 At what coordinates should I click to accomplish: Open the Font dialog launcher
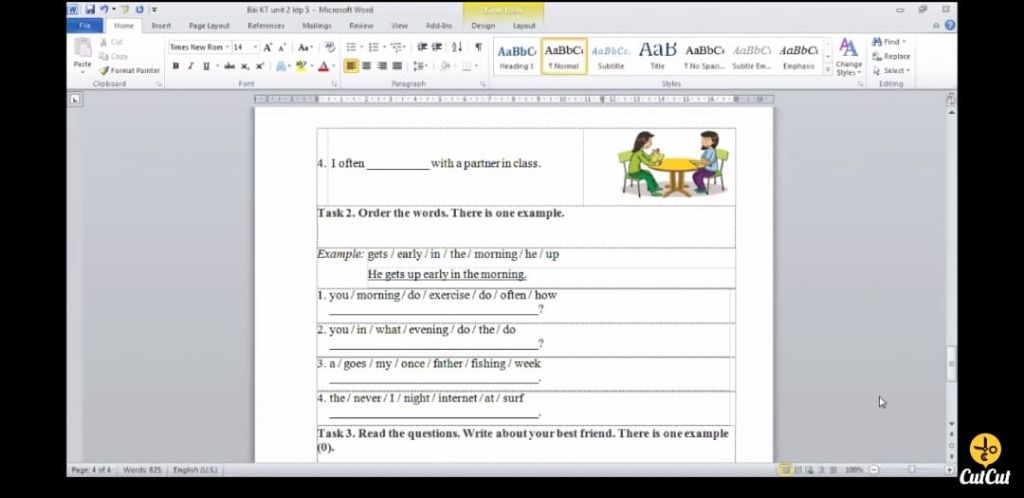pos(334,84)
